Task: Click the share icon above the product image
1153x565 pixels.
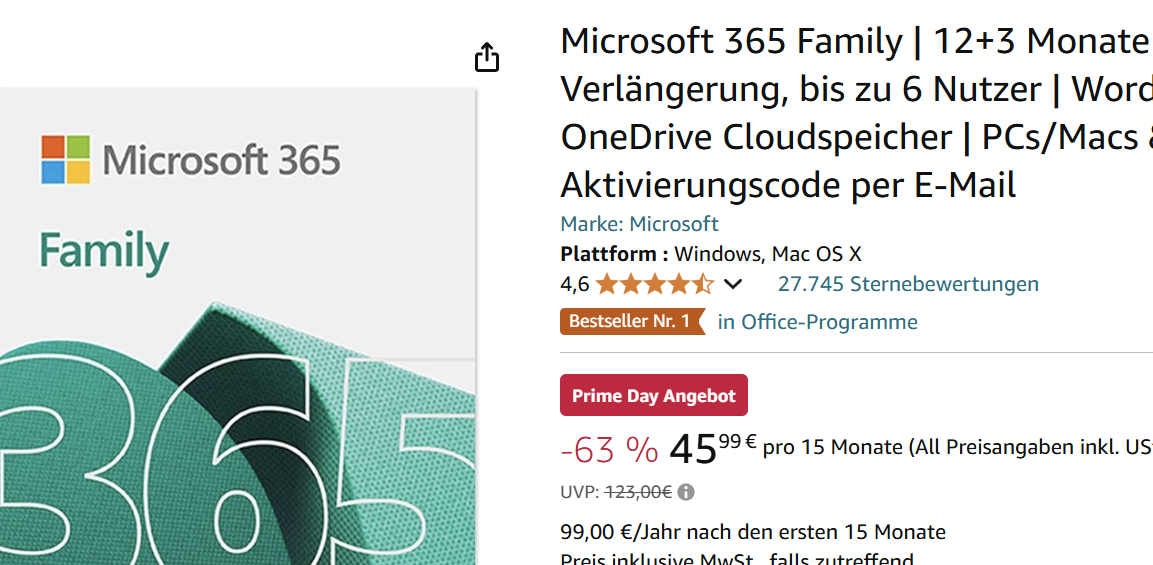Action: [486, 57]
